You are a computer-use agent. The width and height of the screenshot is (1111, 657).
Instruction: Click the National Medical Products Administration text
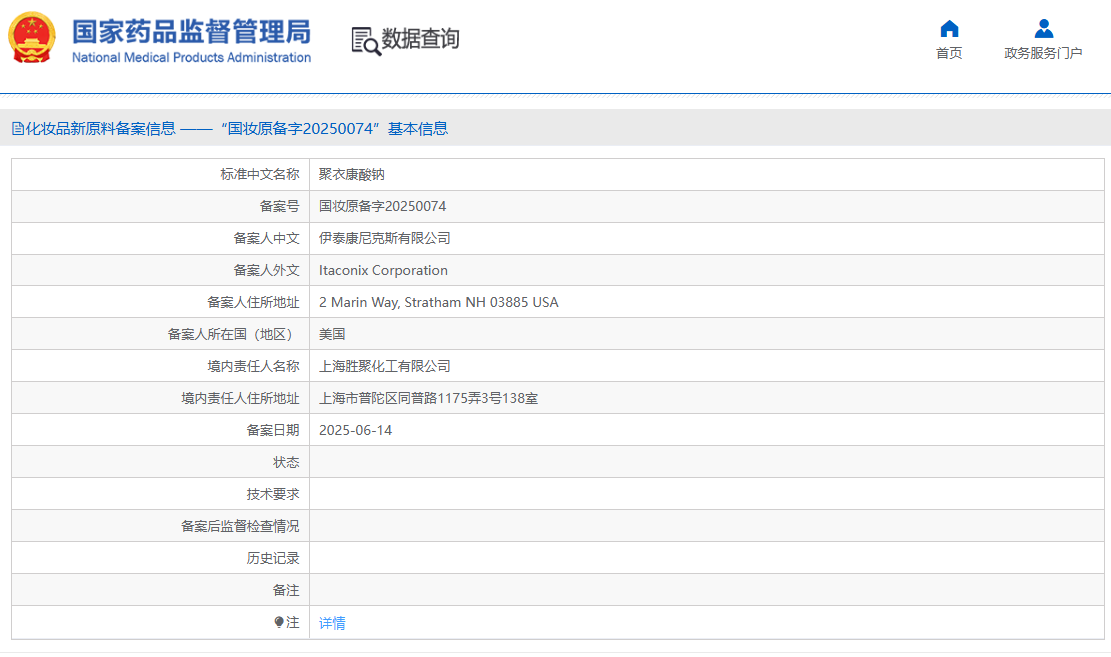tap(191, 57)
